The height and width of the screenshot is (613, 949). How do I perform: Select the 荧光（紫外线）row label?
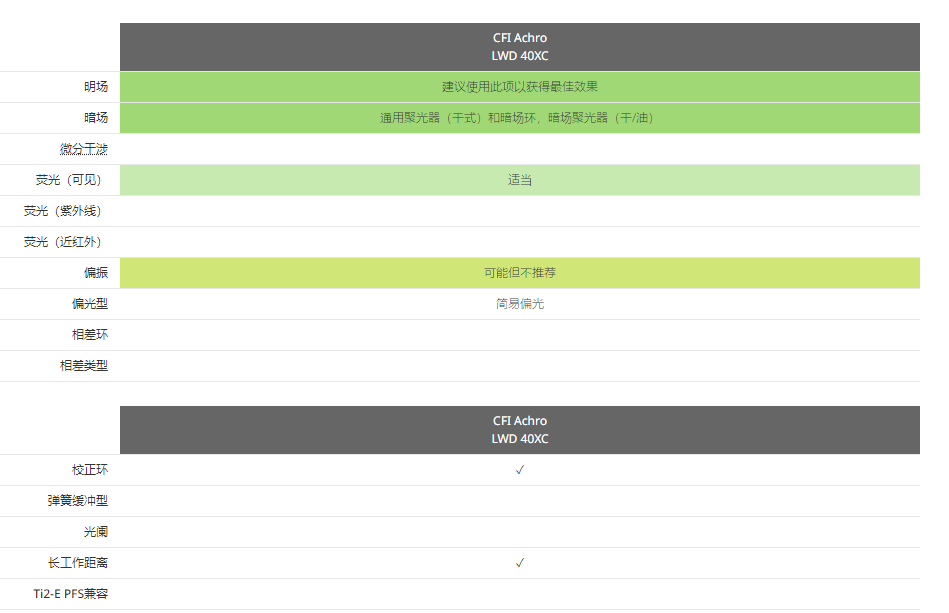pyautogui.click(x=62, y=211)
